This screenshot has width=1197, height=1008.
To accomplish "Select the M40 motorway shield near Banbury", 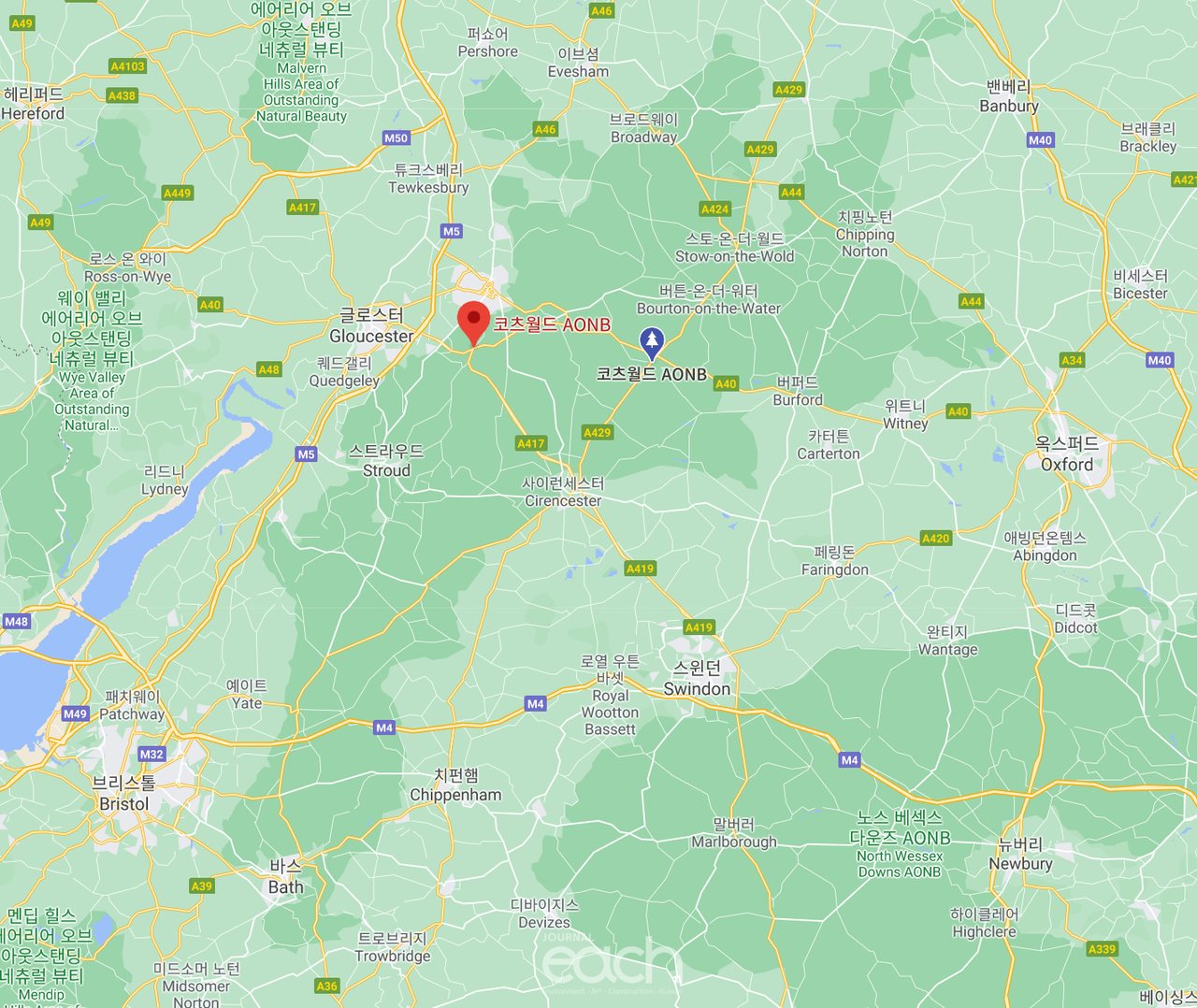I will [1040, 140].
